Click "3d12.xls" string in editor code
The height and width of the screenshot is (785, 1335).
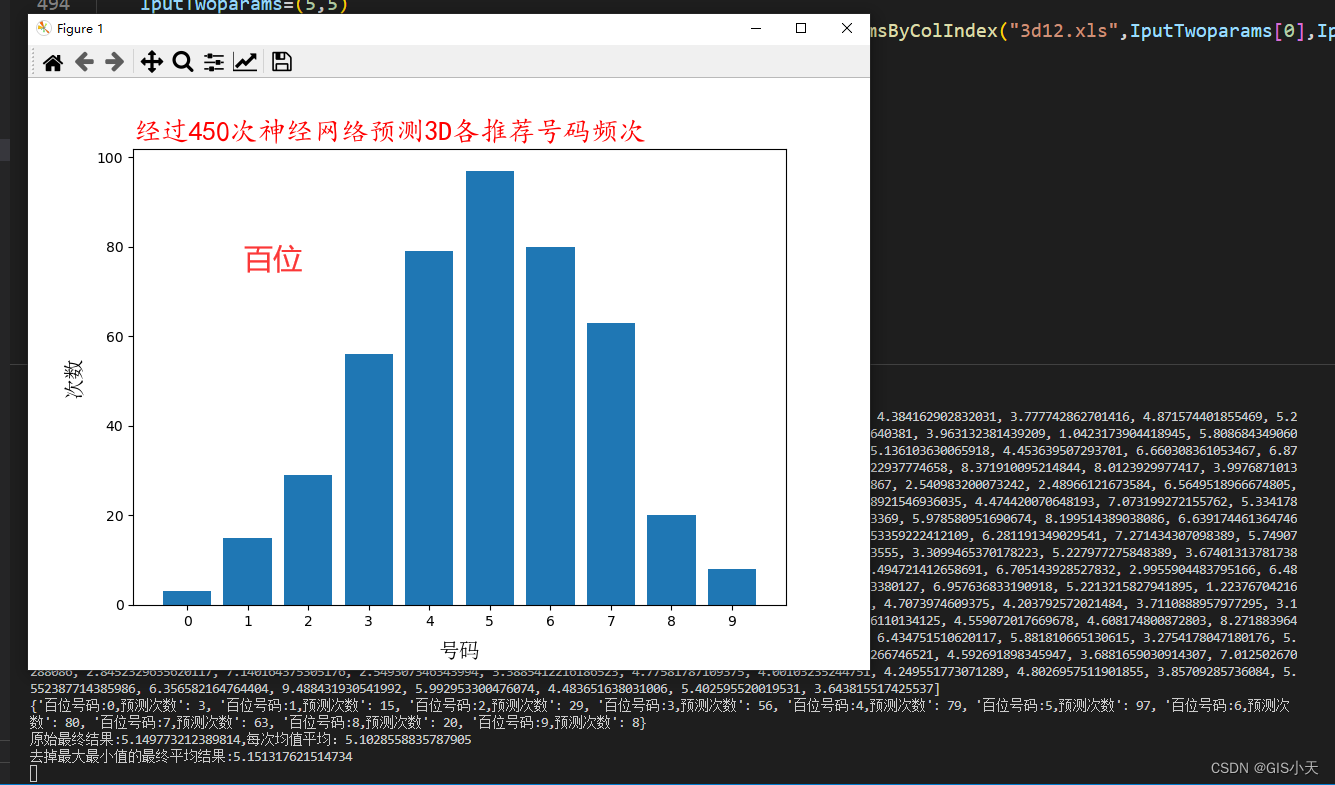tap(1064, 30)
